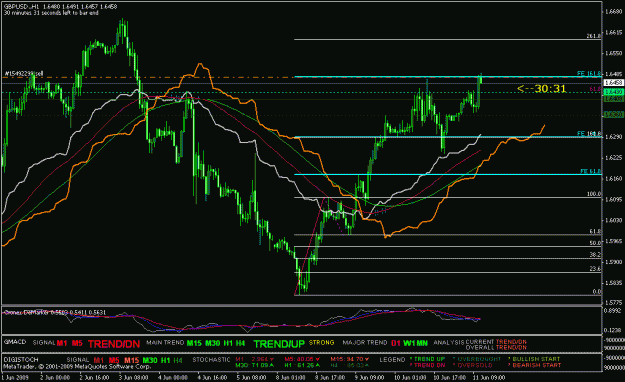Click the LEGEND label

coord(392,360)
